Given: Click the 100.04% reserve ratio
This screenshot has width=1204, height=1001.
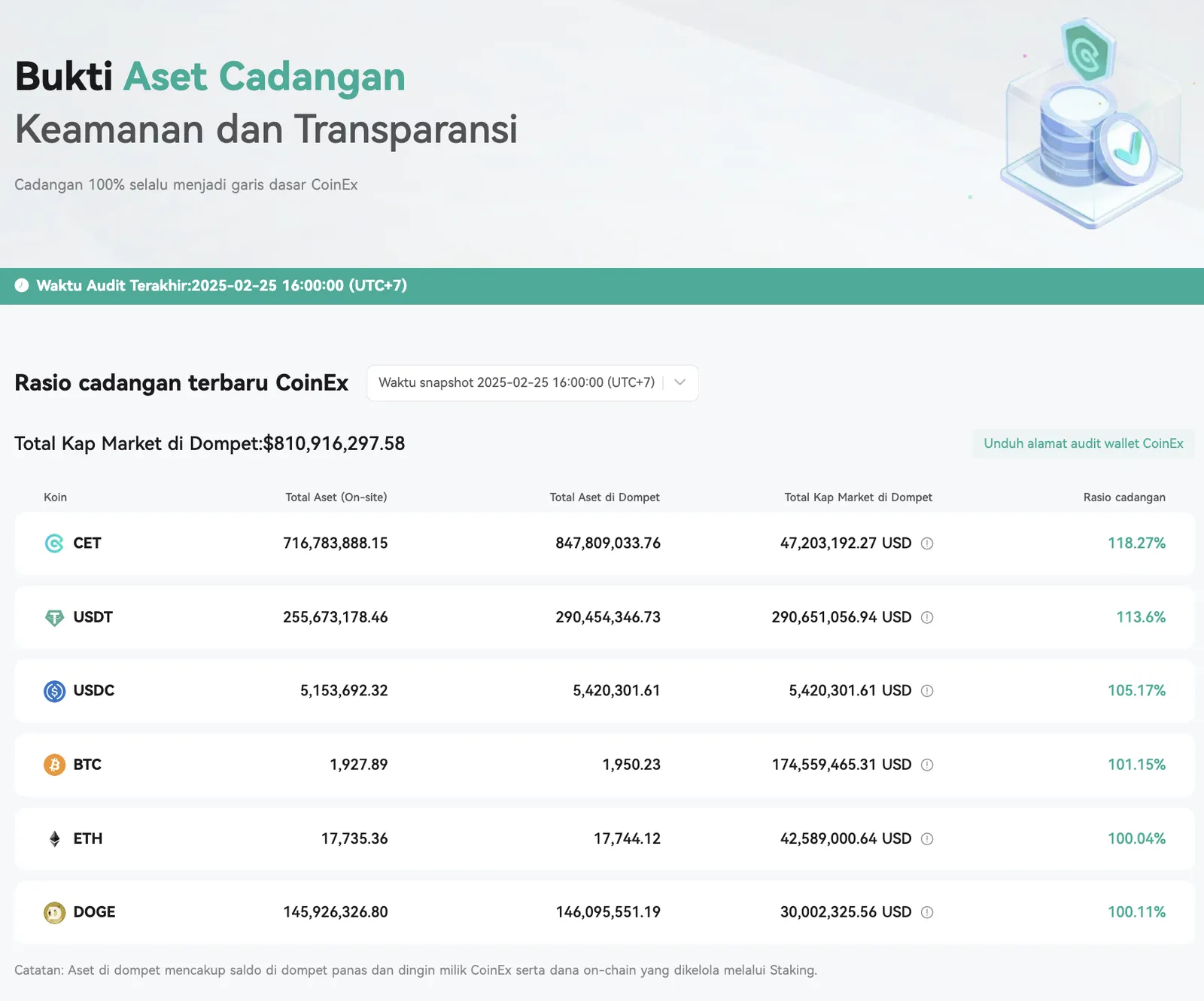Looking at the screenshot, I should coord(1136,838).
